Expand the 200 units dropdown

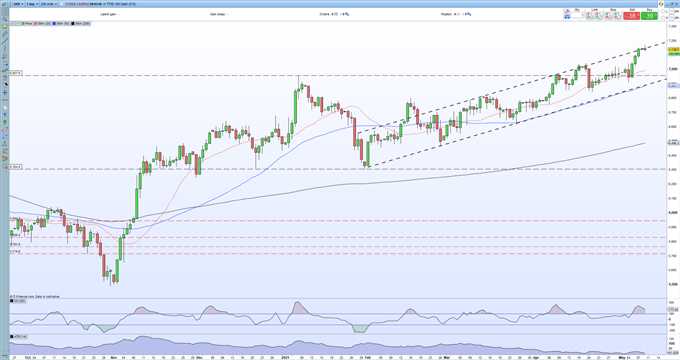pos(49,4)
